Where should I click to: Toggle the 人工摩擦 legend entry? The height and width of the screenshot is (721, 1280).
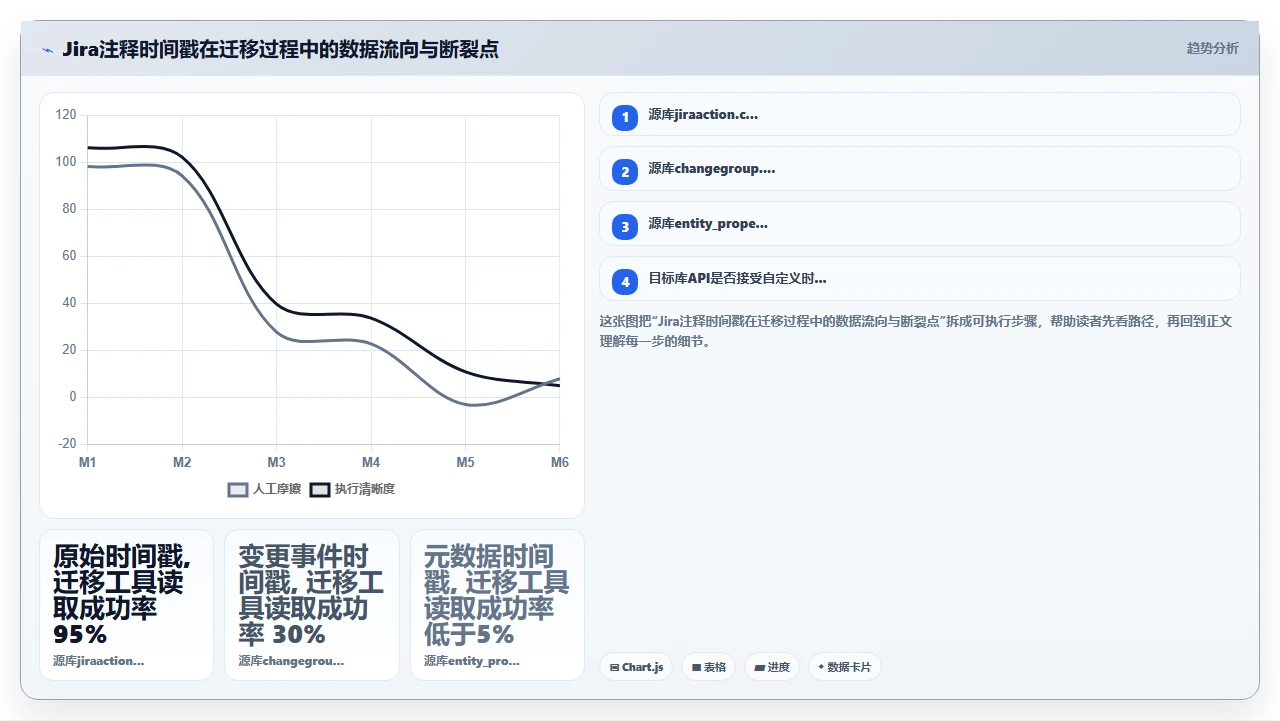(x=264, y=489)
